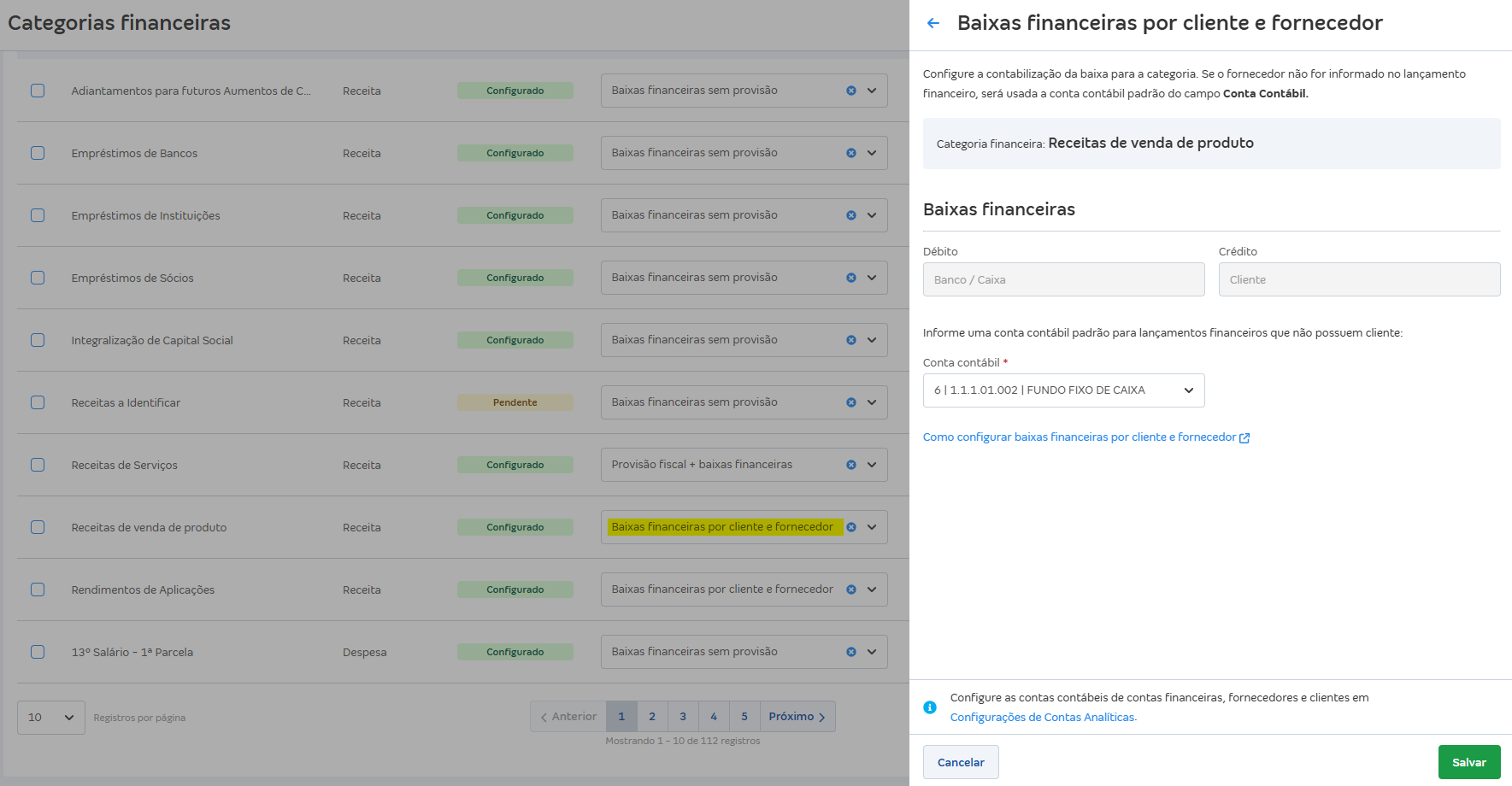Click inside the Débito Banco/Caixa field
This screenshot has height=786, width=1512.
coord(1062,279)
